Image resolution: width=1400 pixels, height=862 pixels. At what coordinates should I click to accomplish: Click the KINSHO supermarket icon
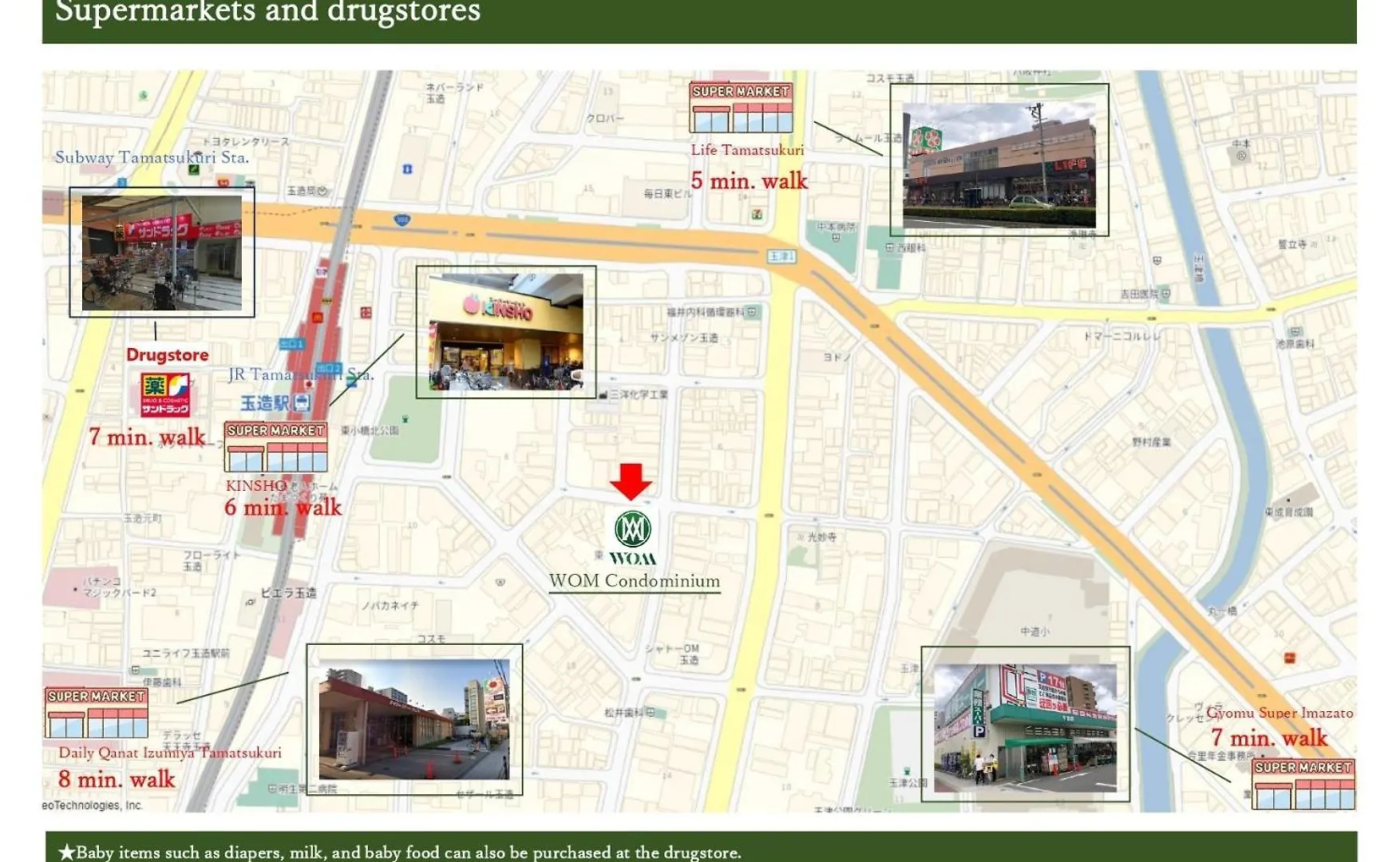[275, 446]
